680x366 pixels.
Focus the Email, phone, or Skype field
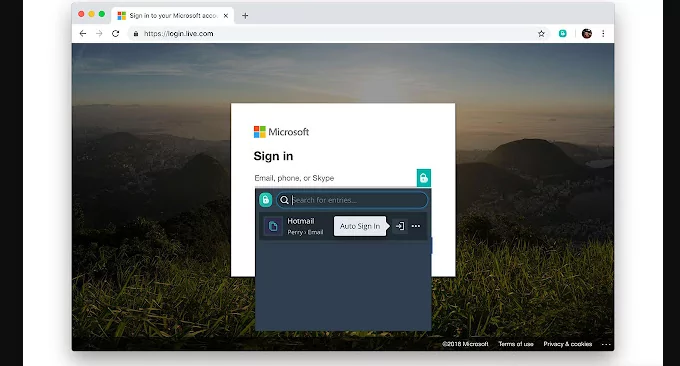[x=335, y=178]
